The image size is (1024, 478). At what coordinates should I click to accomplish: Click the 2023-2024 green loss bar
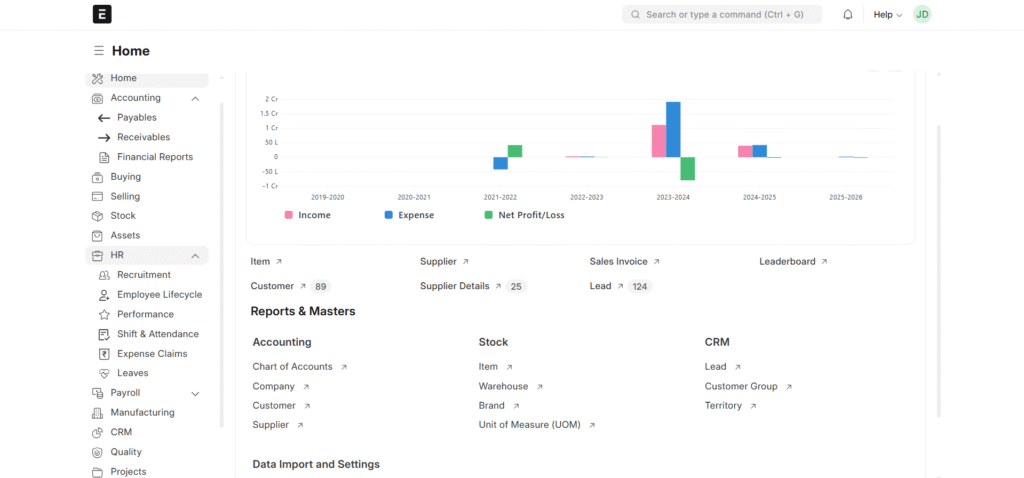pyautogui.click(x=688, y=168)
